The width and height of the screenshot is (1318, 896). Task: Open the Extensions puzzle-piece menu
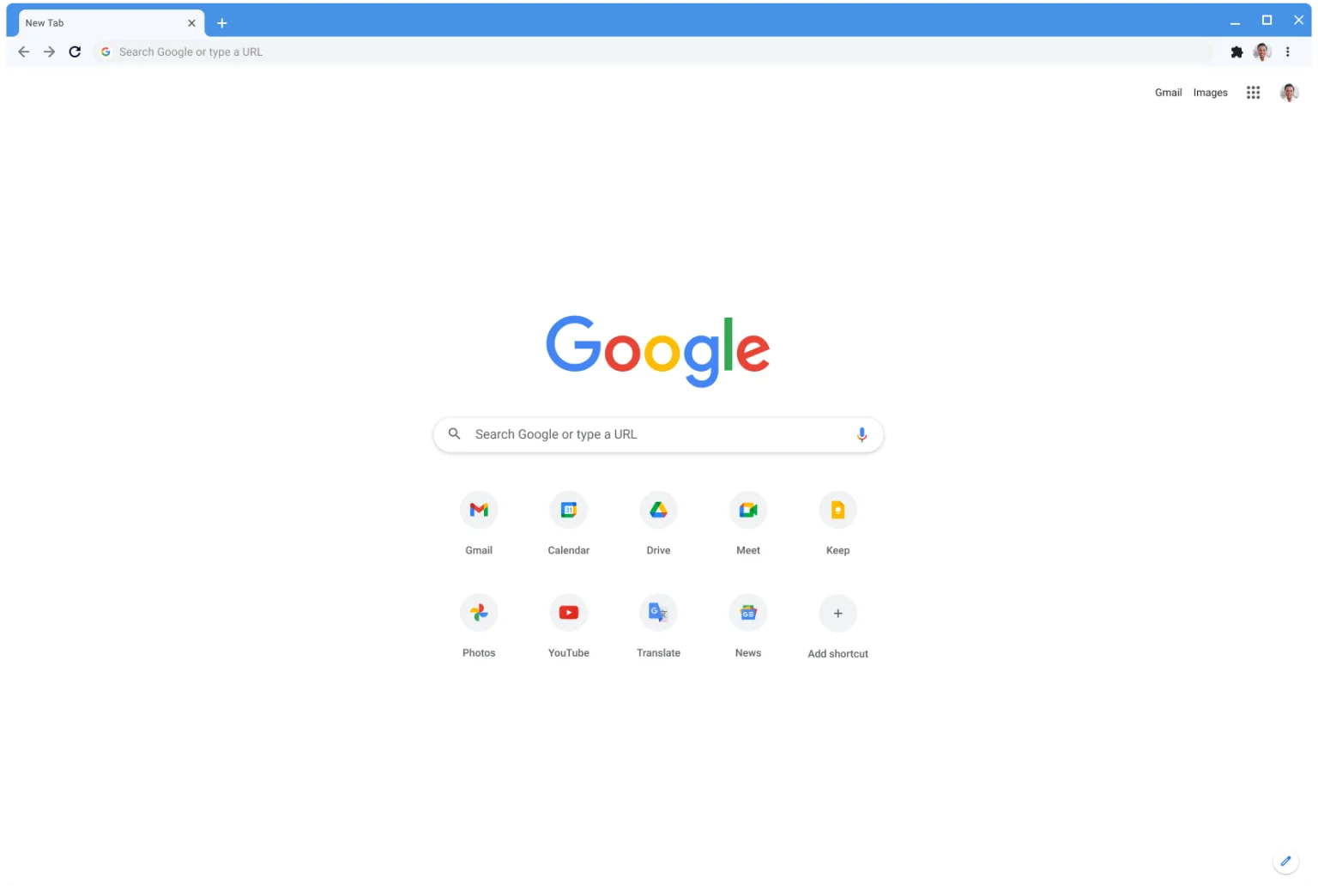click(1236, 51)
